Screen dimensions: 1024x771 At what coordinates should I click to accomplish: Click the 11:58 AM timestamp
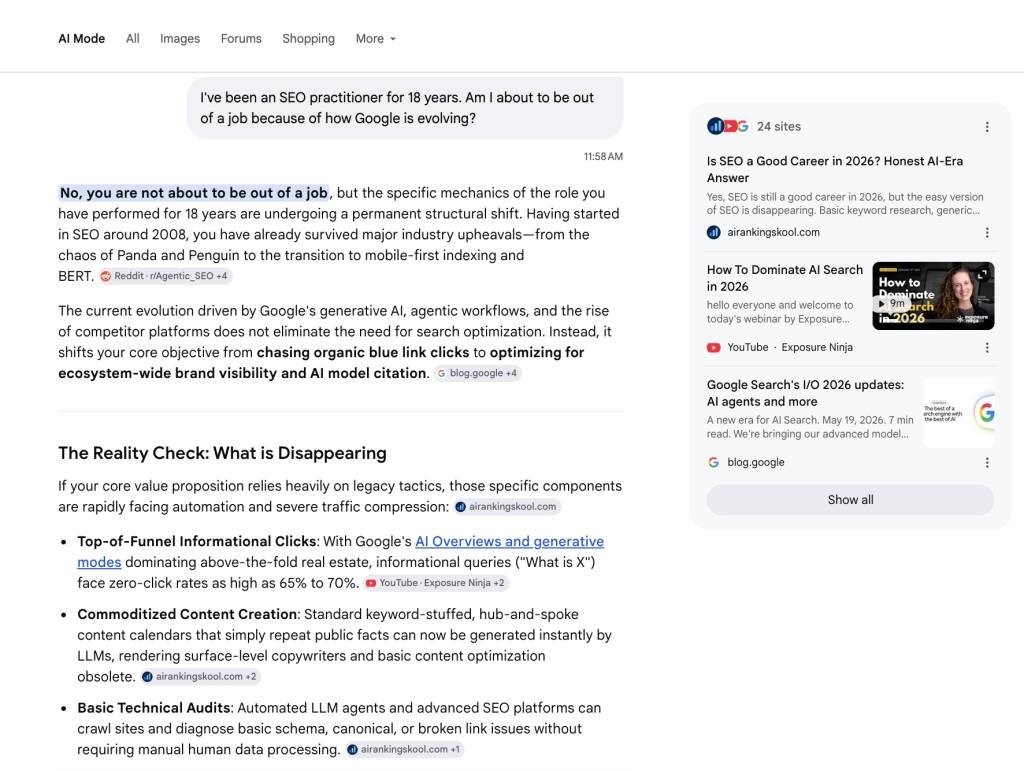603,157
